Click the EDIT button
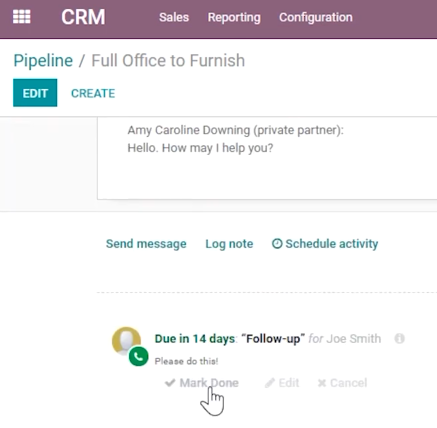Viewport: 437px width, 428px height. tap(35, 93)
